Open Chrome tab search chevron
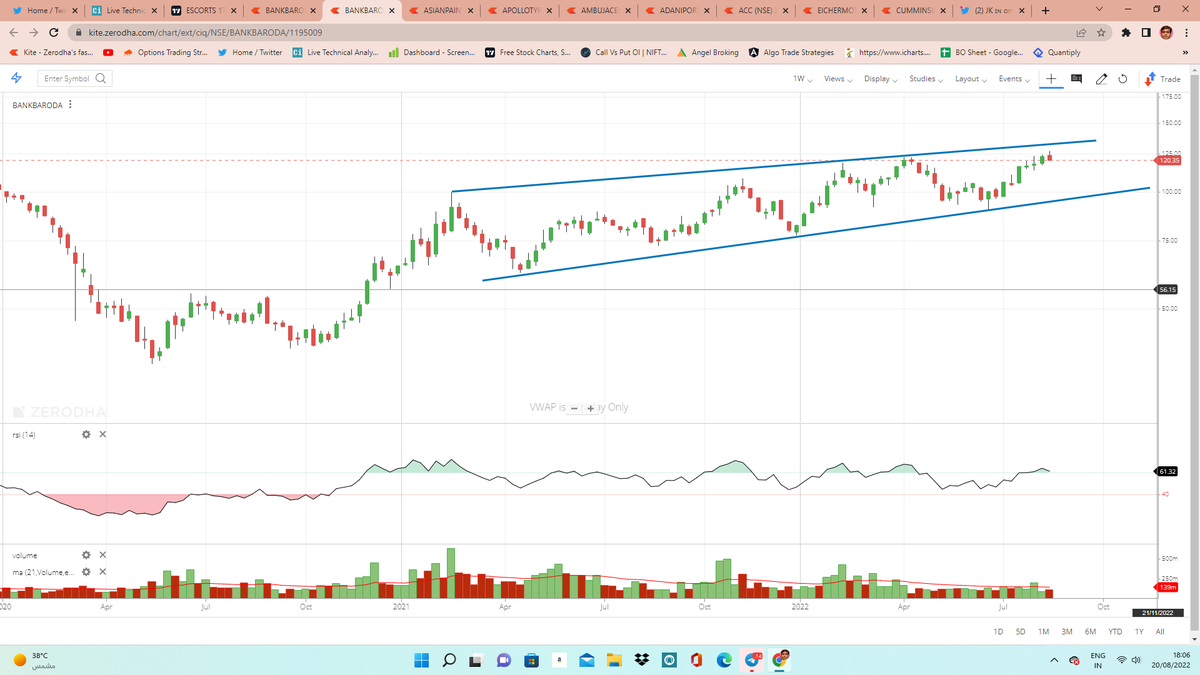This screenshot has height=675, width=1200. pos(1098,10)
